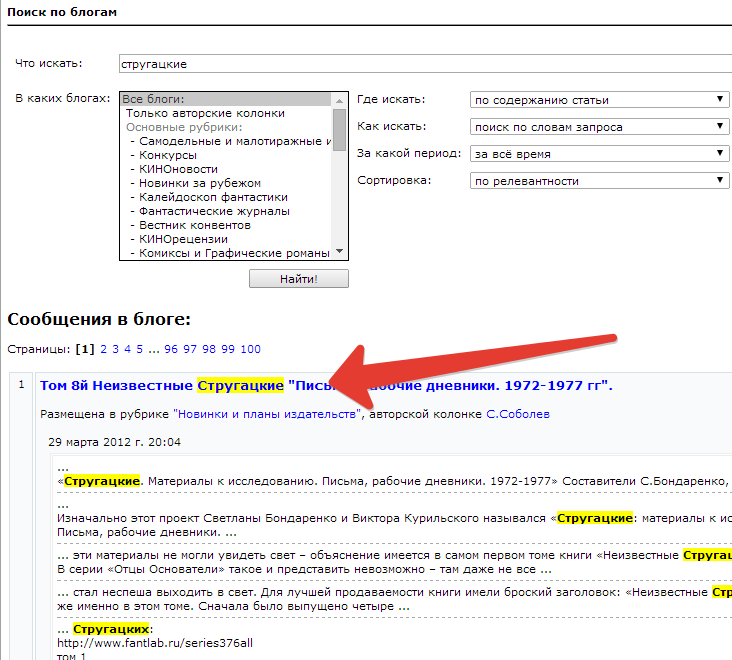Open the 'Как искать' dropdown
Screen dimensions: 732x660
pyautogui.click(x=600, y=127)
